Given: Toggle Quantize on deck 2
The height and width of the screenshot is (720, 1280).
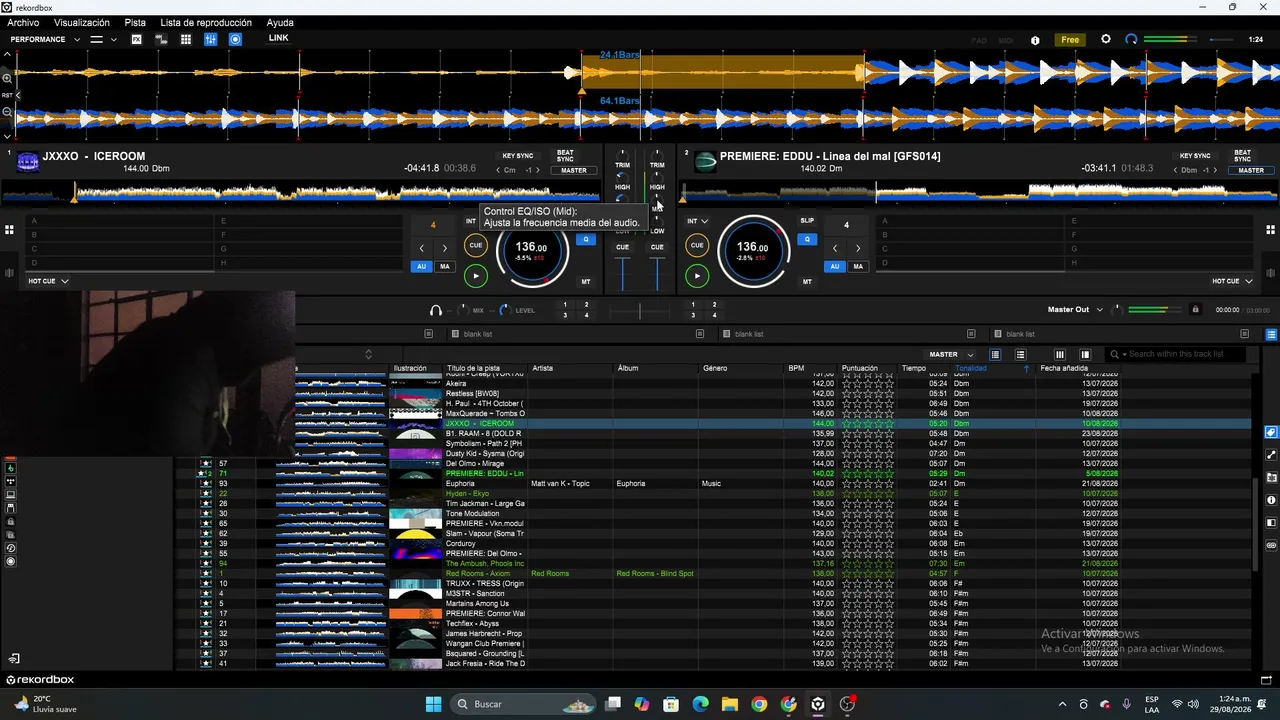Looking at the screenshot, I should pyautogui.click(x=807, y=239).
